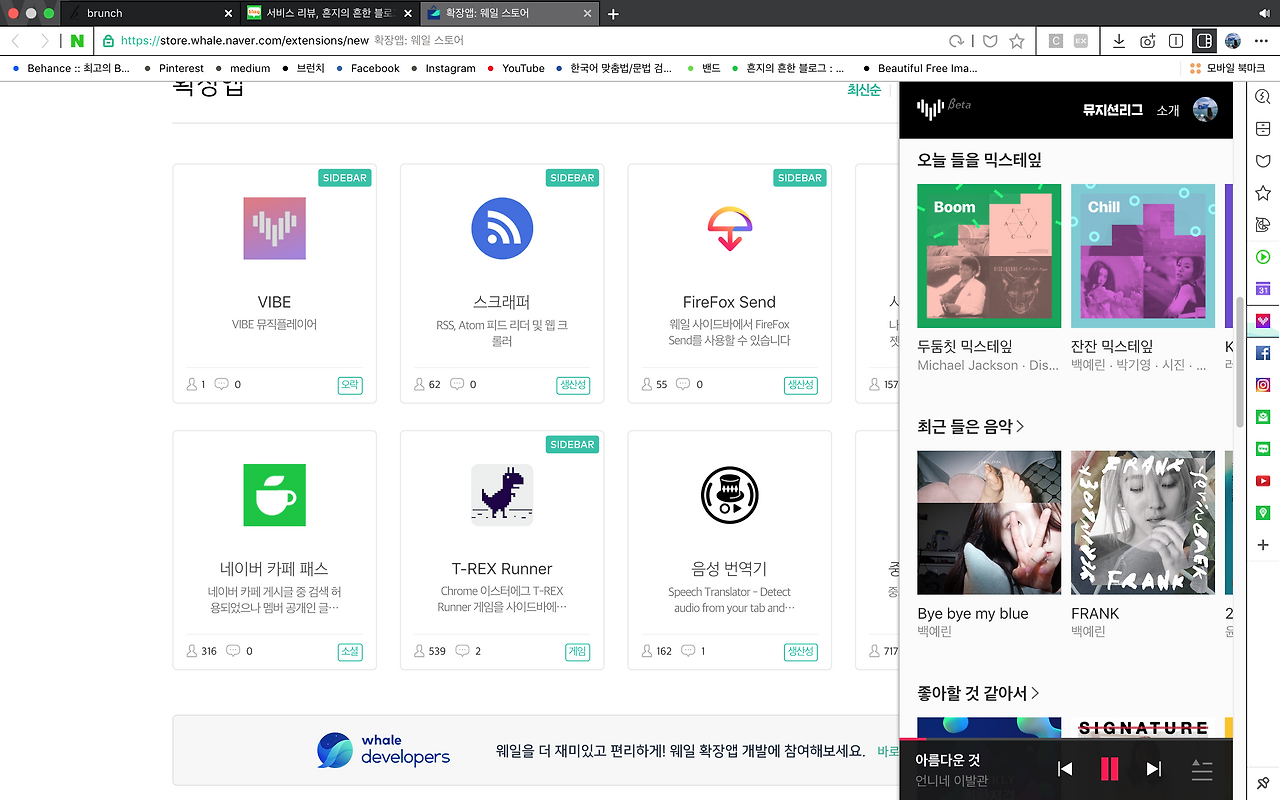Open the 최신순 sorting dropdown
Viewport: 1280px width, 800px height.
(863, 89)
